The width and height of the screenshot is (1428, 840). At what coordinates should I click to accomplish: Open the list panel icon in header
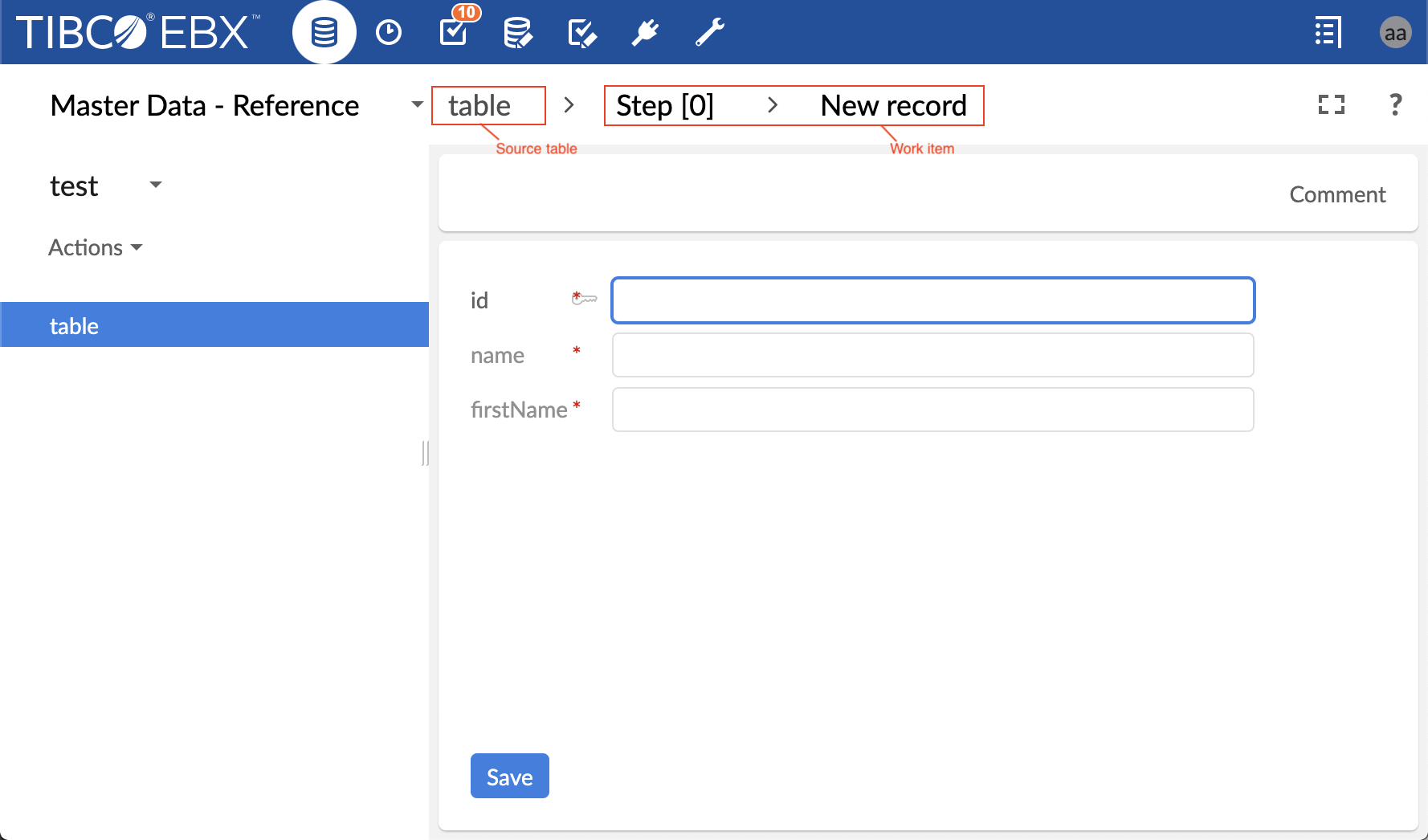pos(1328,33)
